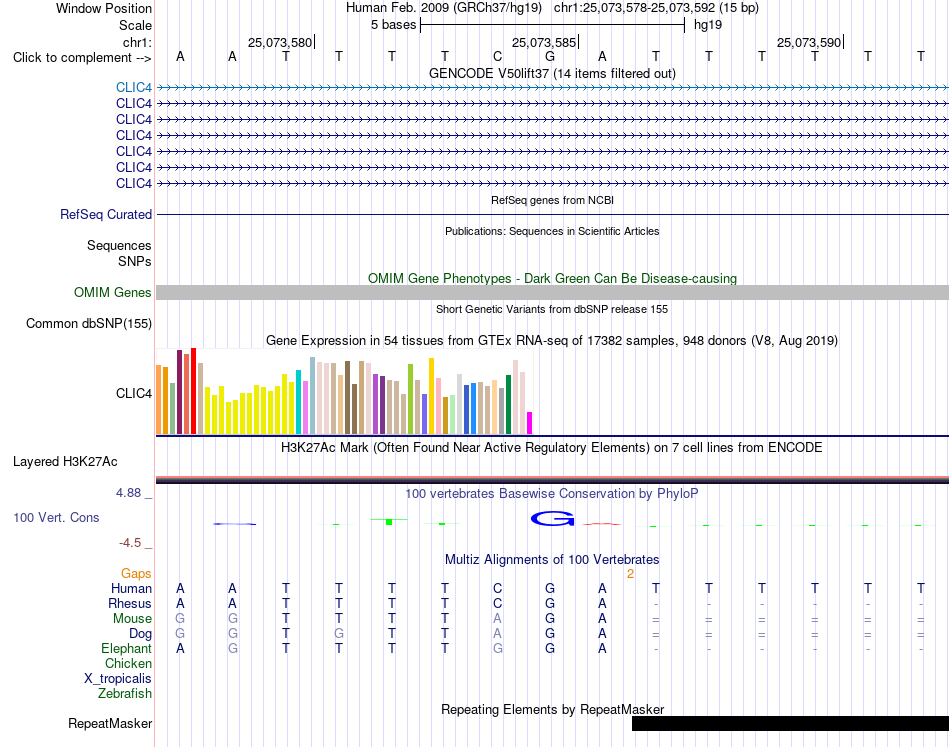Click the H3K27Ac Mark ENCODE track title
Image resolution: width=950 pixels, height=747 pixels.
(552, 448)
